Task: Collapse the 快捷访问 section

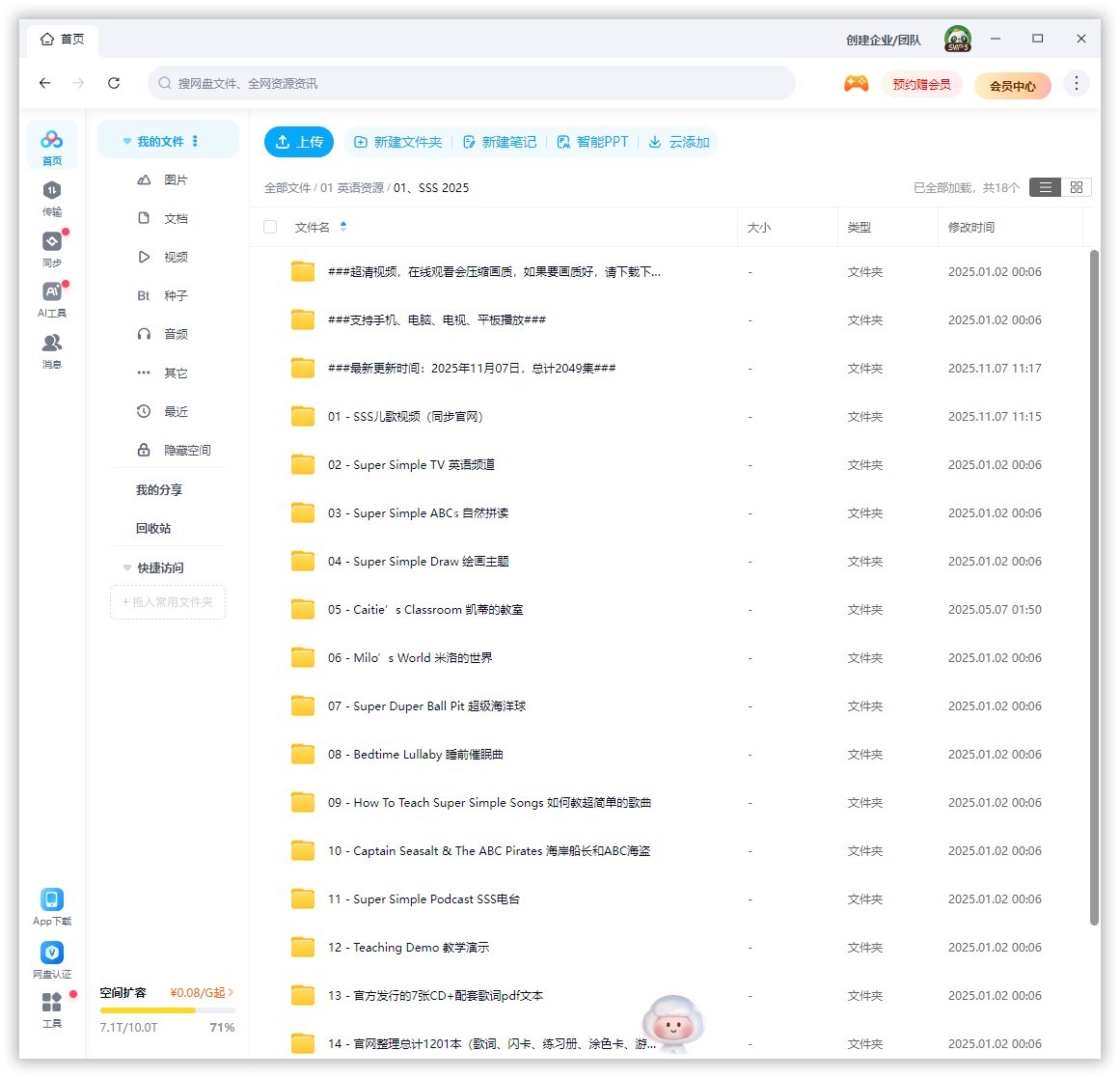Action: (126, 568)
